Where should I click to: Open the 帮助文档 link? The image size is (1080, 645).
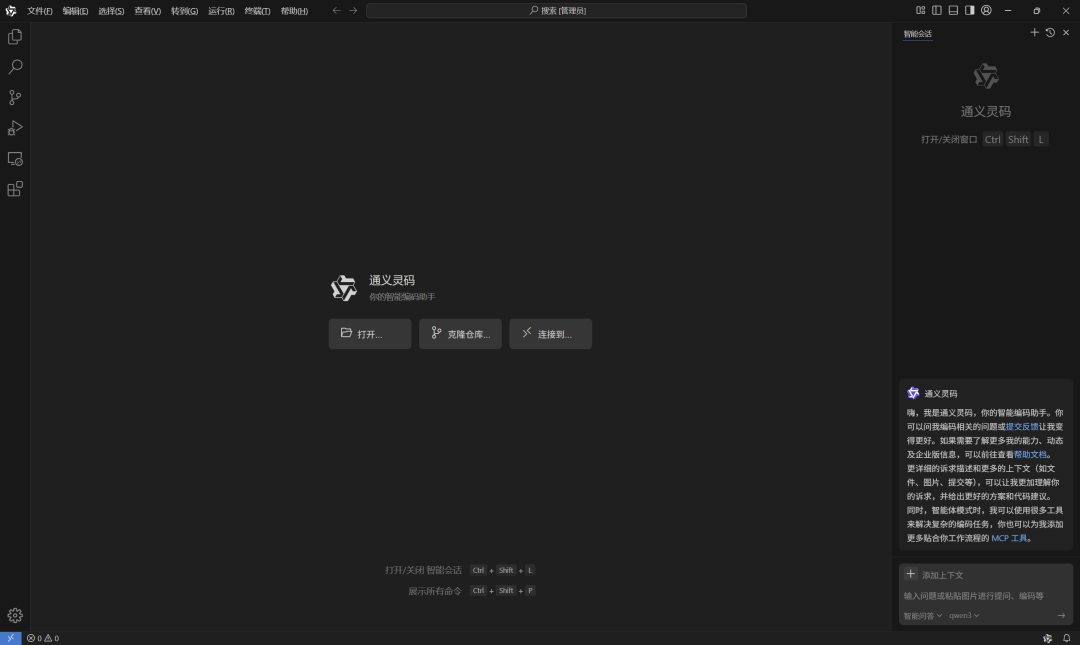pos(1030,454)
